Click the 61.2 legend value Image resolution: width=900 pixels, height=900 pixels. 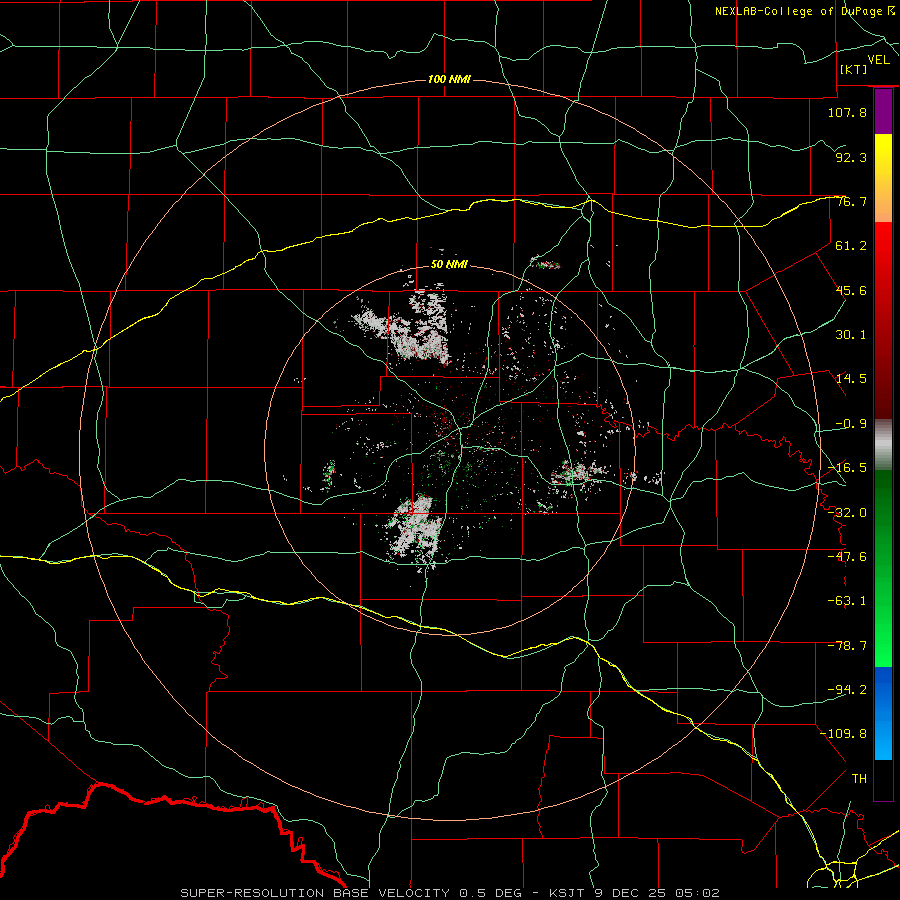click(851, 246)
